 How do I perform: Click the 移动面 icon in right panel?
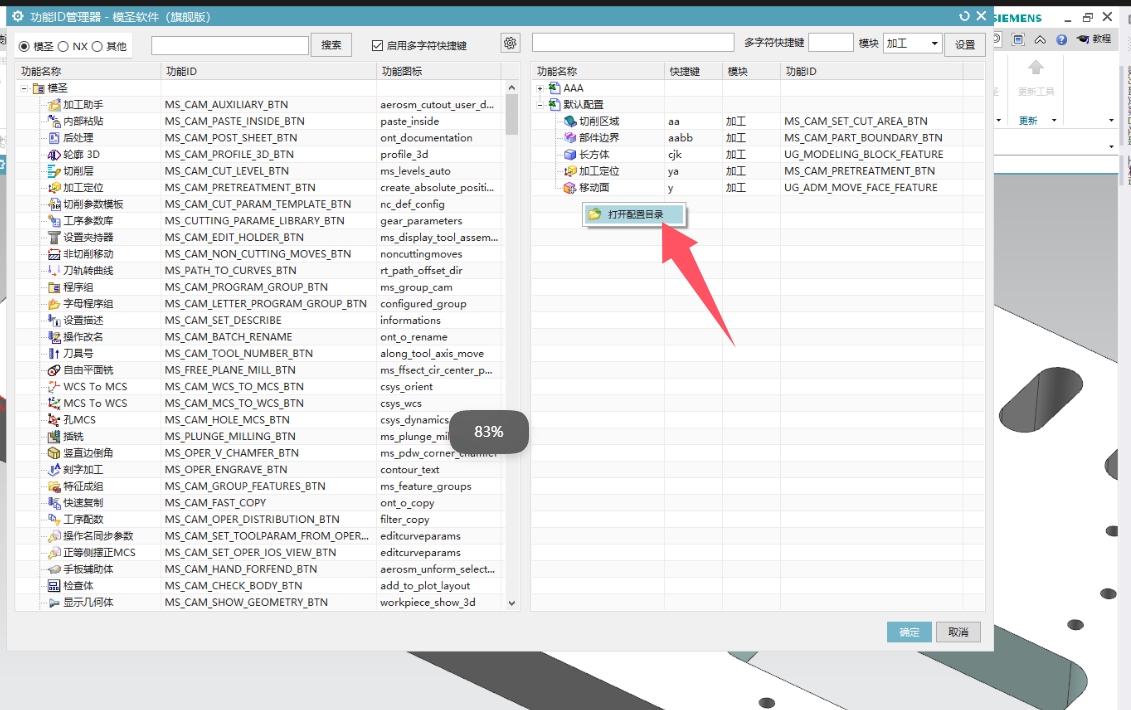570,188
